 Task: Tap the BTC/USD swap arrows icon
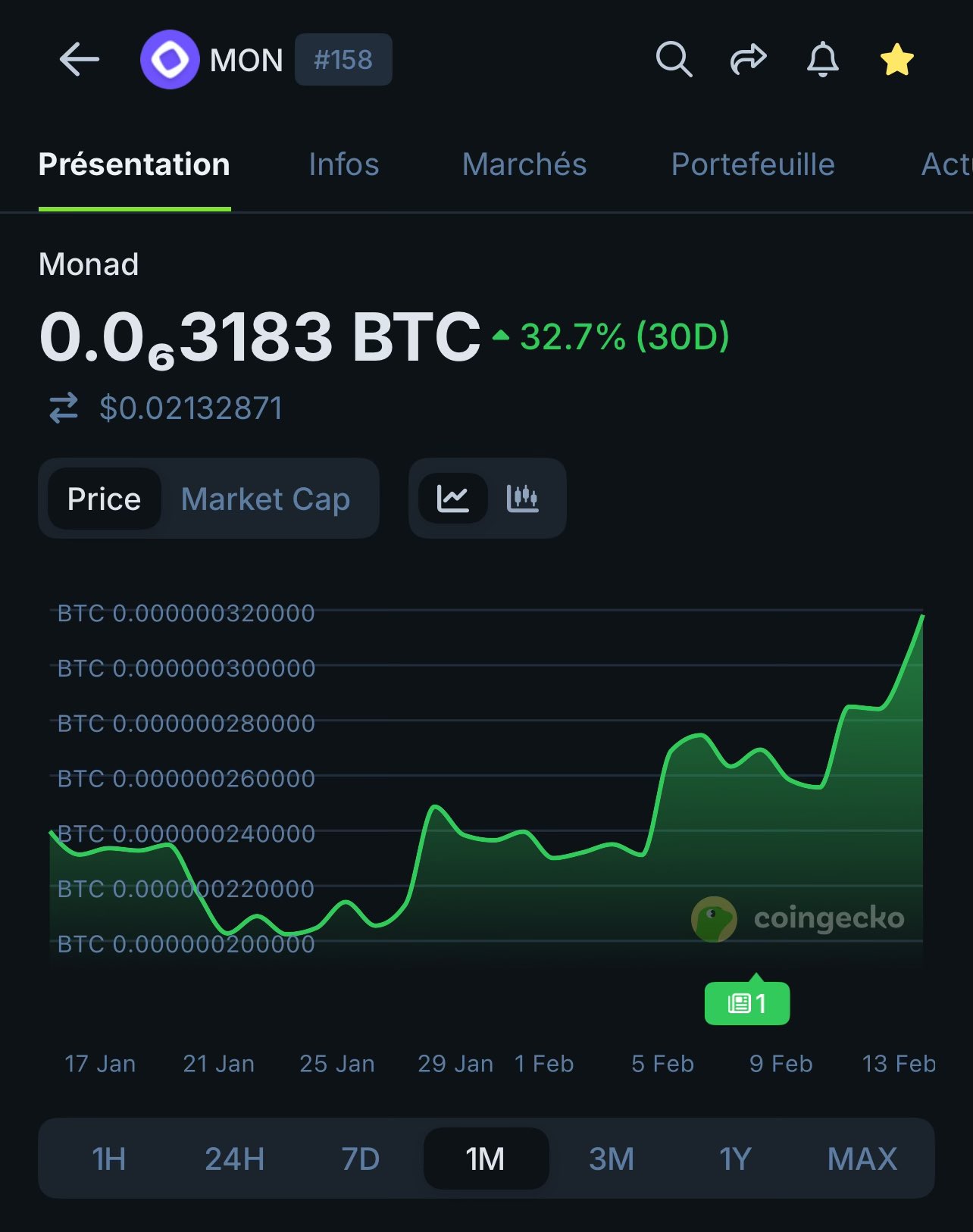(x=64, y=408)
